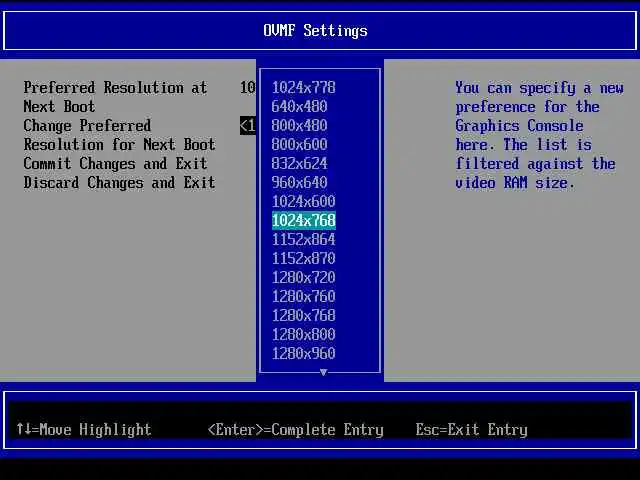Open Change Preferred Resolution for Next Boot
The image size is (640, 480).
click(119, 135)
